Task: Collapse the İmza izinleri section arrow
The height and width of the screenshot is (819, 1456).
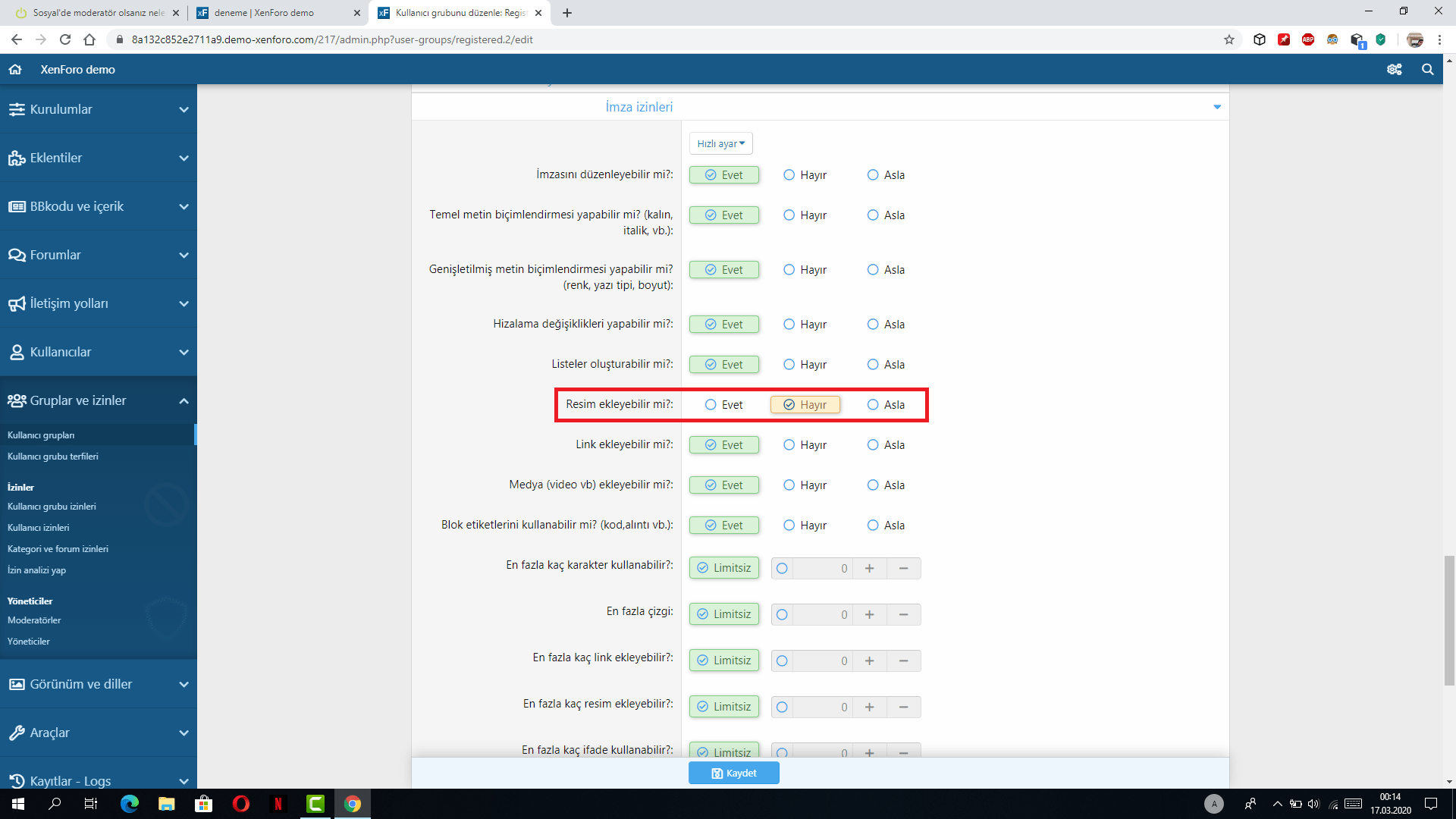Action: 1216,107
